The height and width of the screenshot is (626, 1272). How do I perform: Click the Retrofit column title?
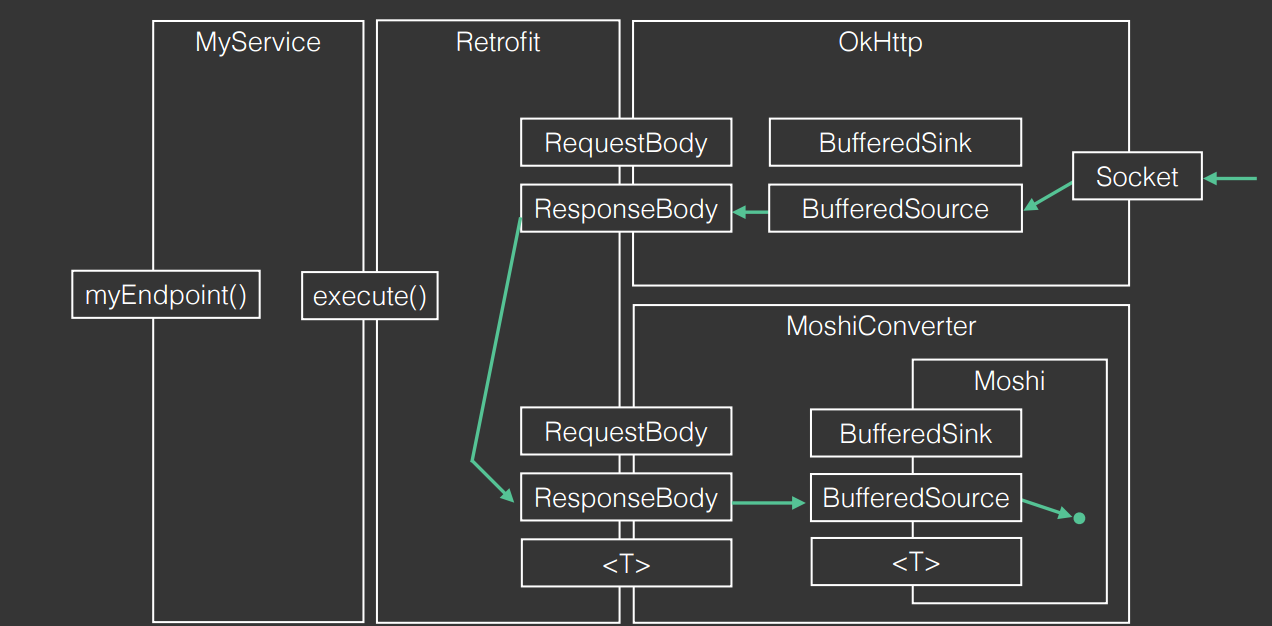point(498,42)
